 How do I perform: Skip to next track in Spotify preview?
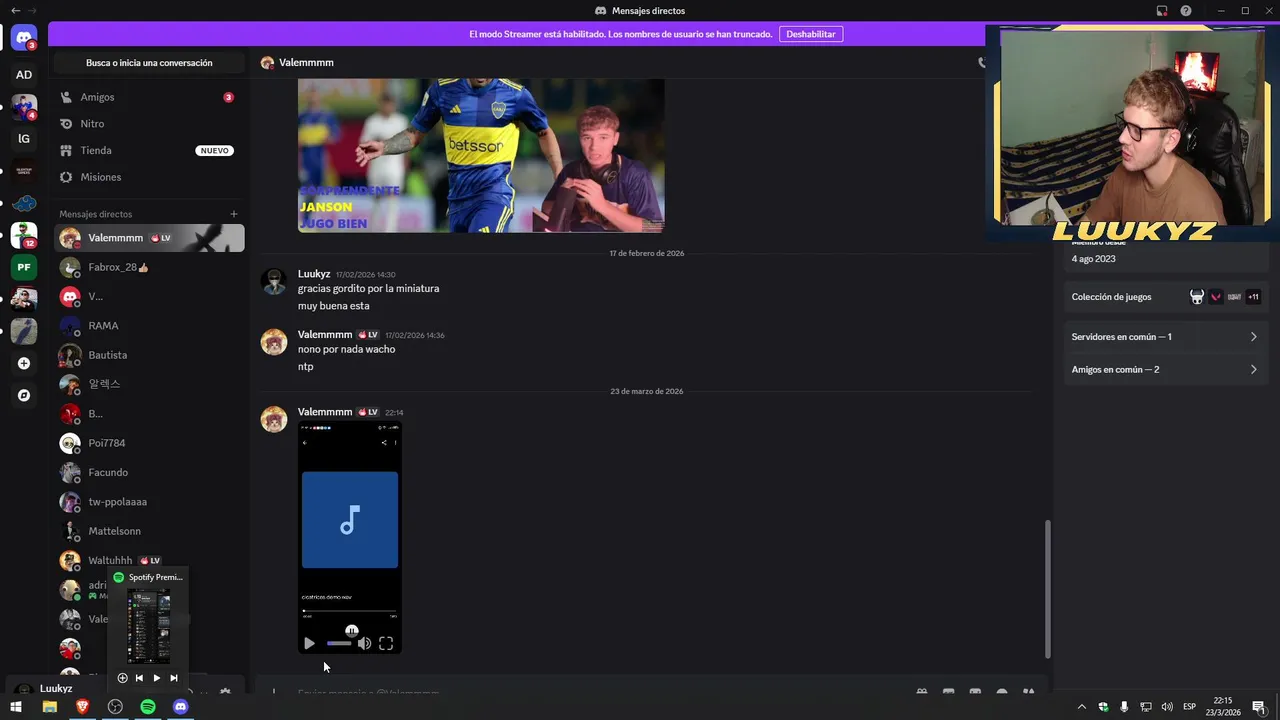pos(174,678)
